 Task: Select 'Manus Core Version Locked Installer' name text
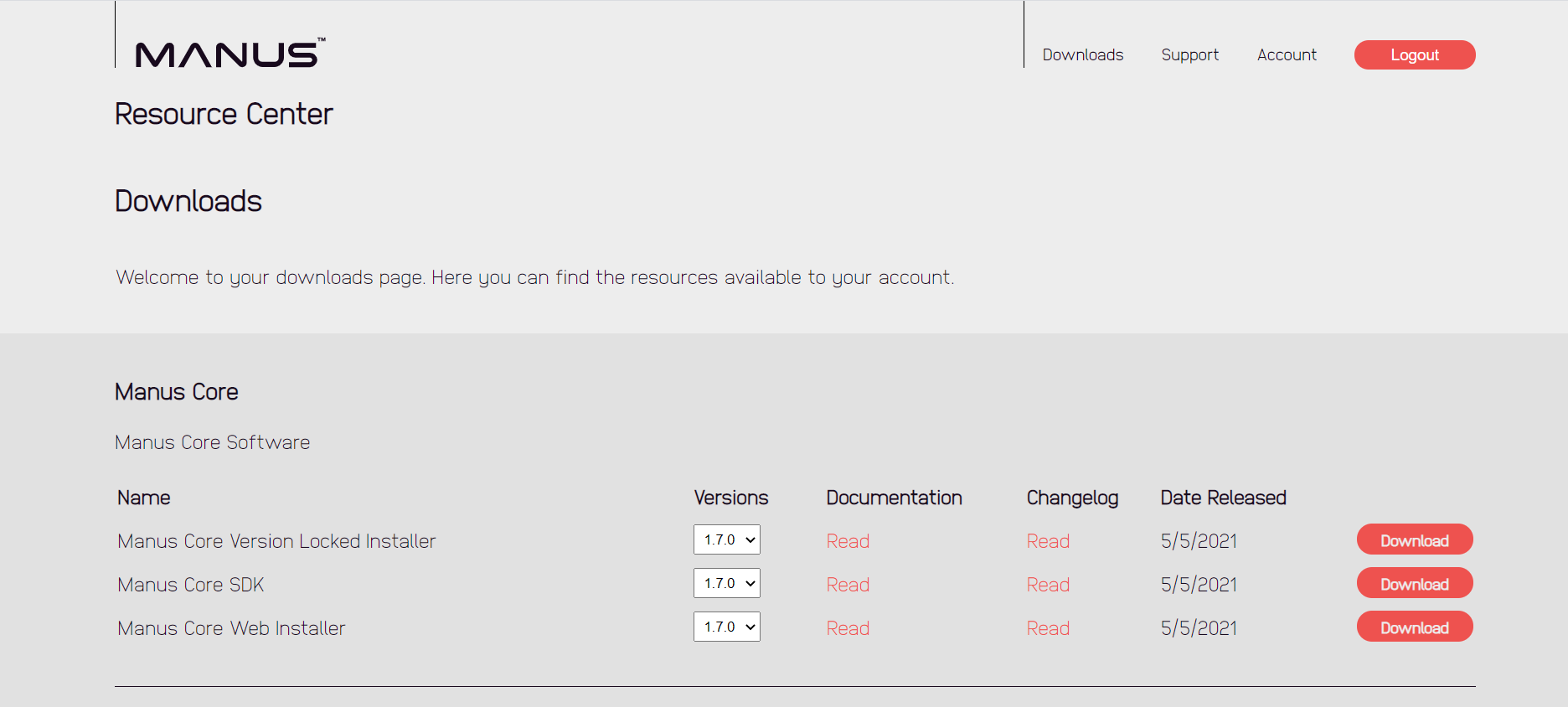[x=276, y=541]
